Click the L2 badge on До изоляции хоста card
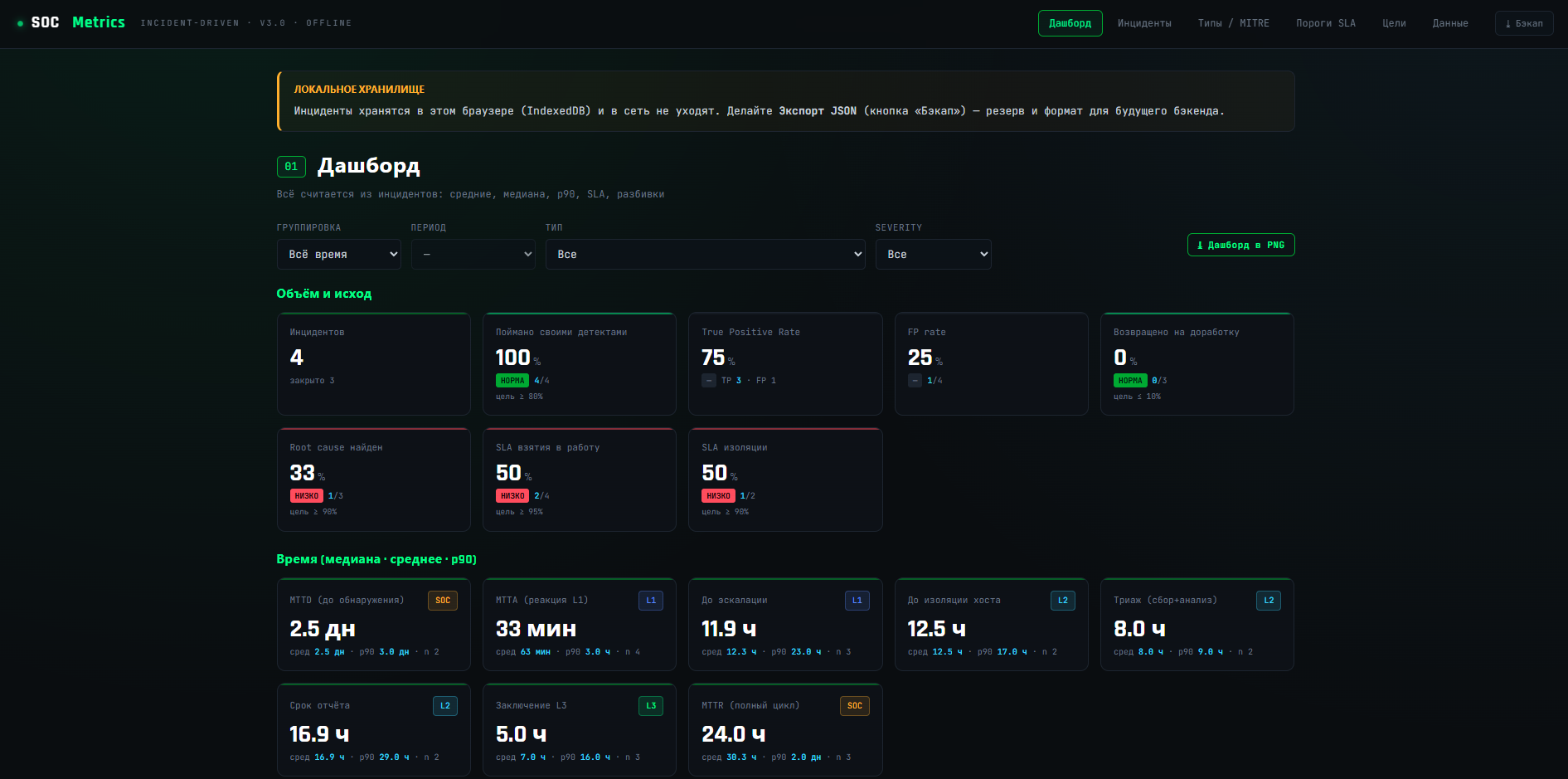The image size is (1568, 779). [1063, 600]
